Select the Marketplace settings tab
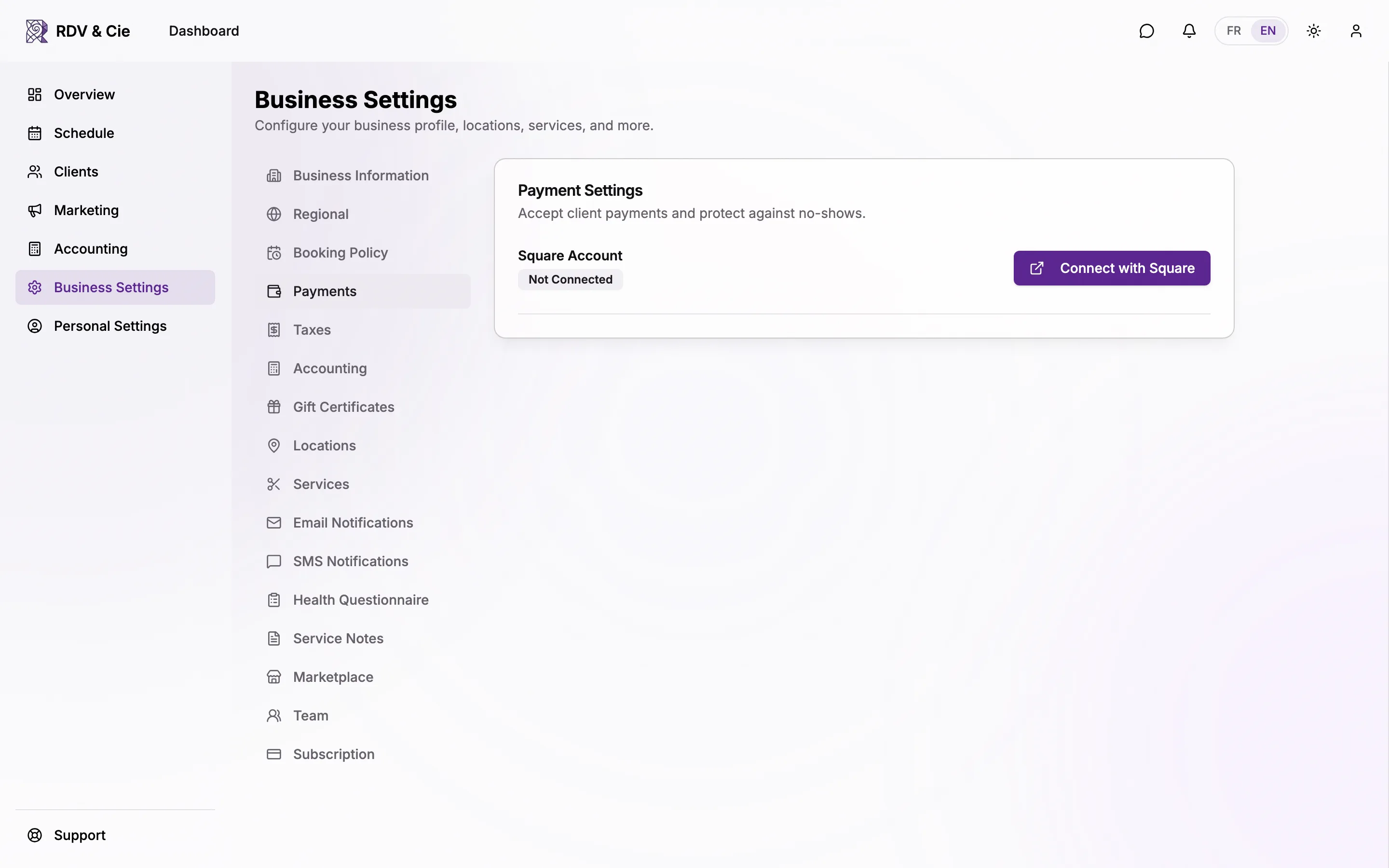This screenshot has width=1389, height=868. click(x=363, y=677)
